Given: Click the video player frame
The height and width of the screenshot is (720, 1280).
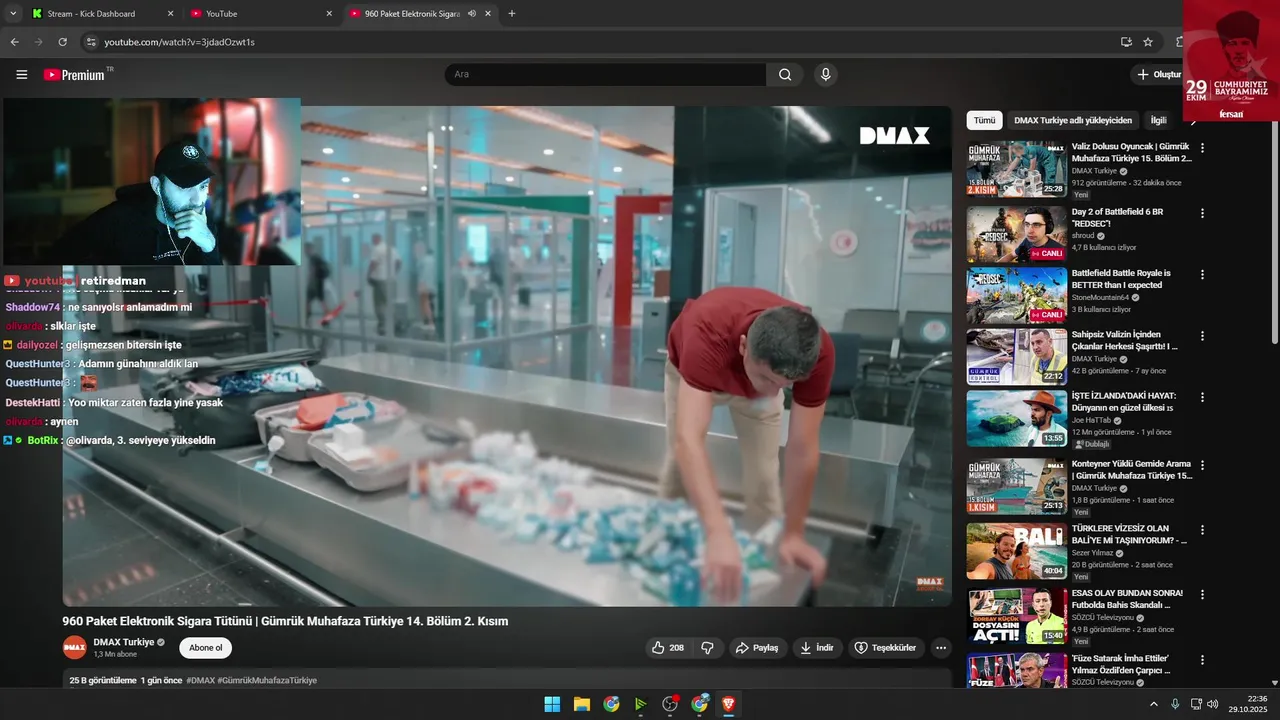Looking at the screenshot, I should click(507, 356).
